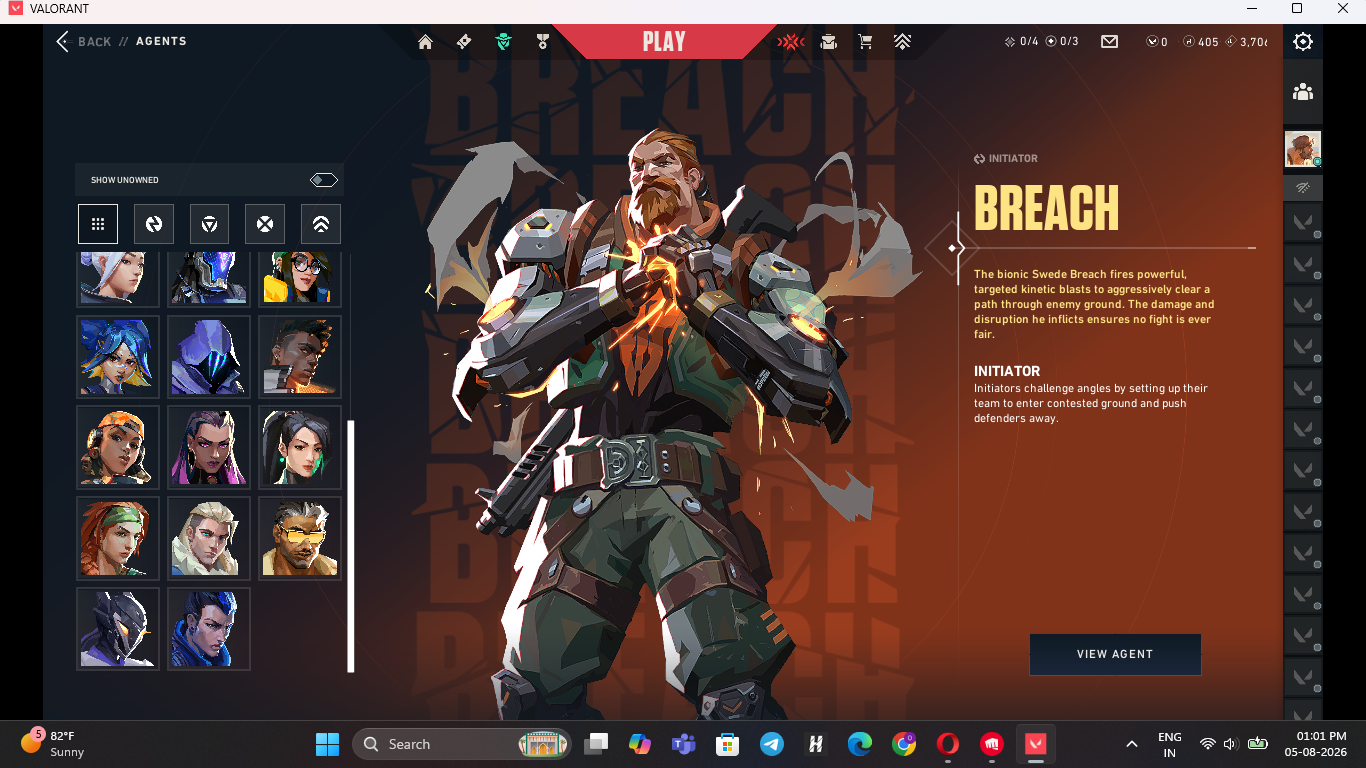
Task: Open the Store shopping cart icon
Action: coord(865,42)
